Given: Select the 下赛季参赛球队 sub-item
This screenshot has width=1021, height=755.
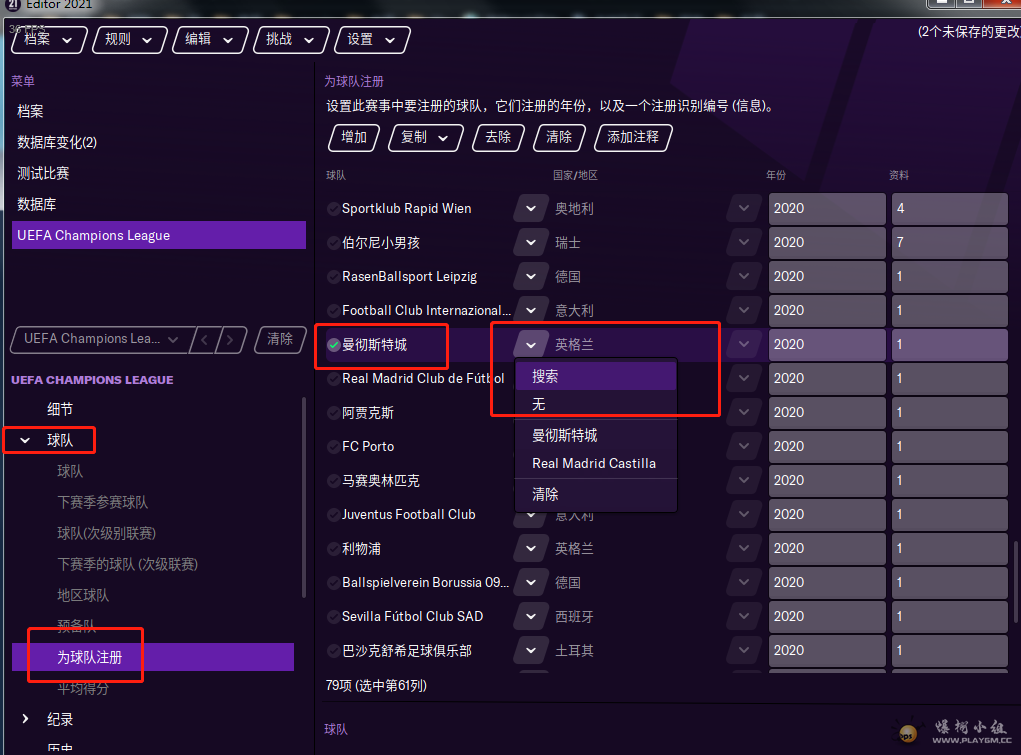Looking at the screenshot, I should (103, 502).
